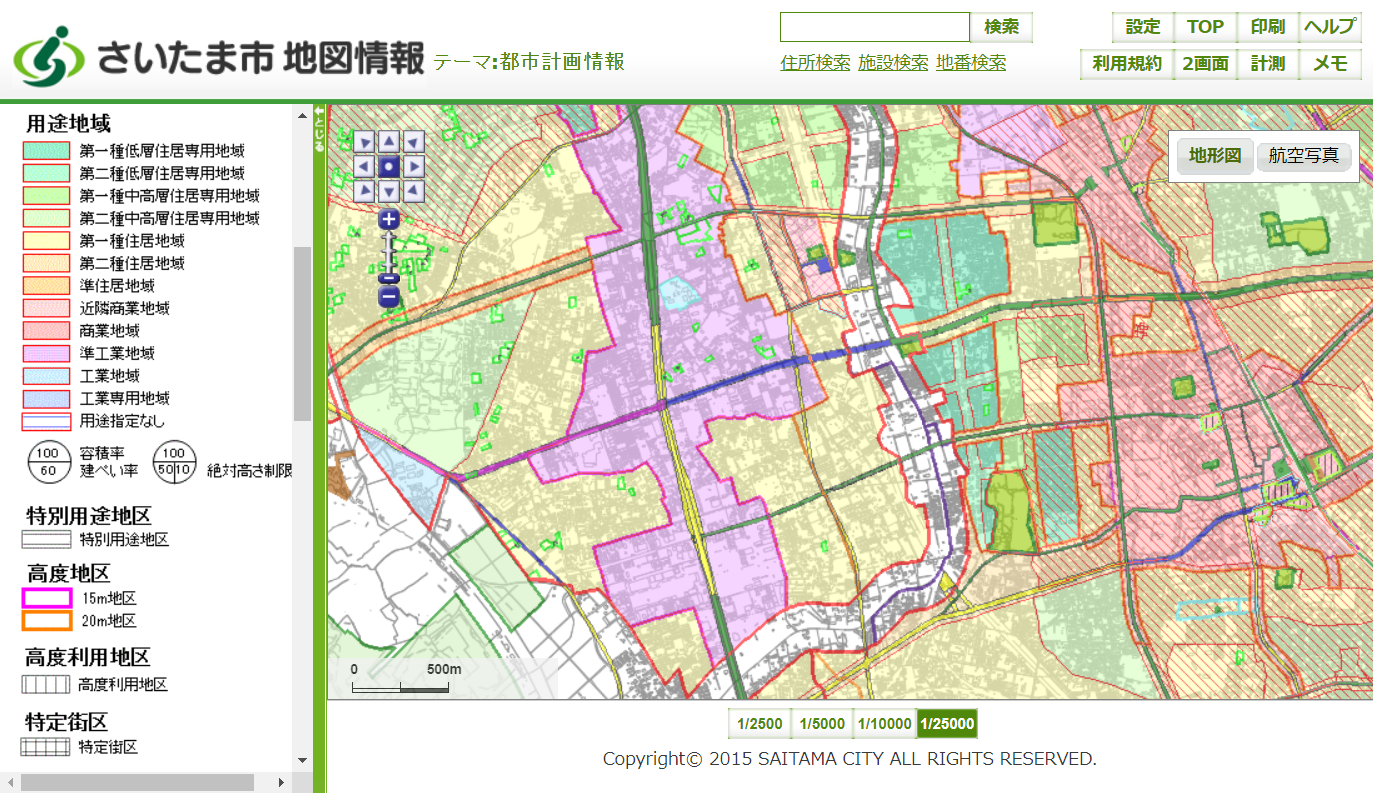
Task: Switch to 航空写真 aerial photo view
Action: pyautogui.click(x=1304, y=156)
